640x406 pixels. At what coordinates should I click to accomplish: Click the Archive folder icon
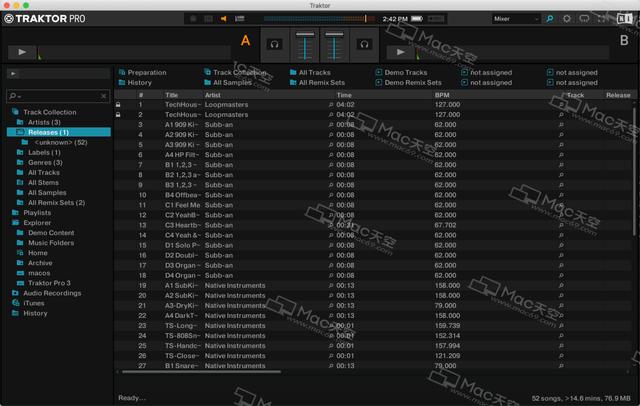click(20, 263)
